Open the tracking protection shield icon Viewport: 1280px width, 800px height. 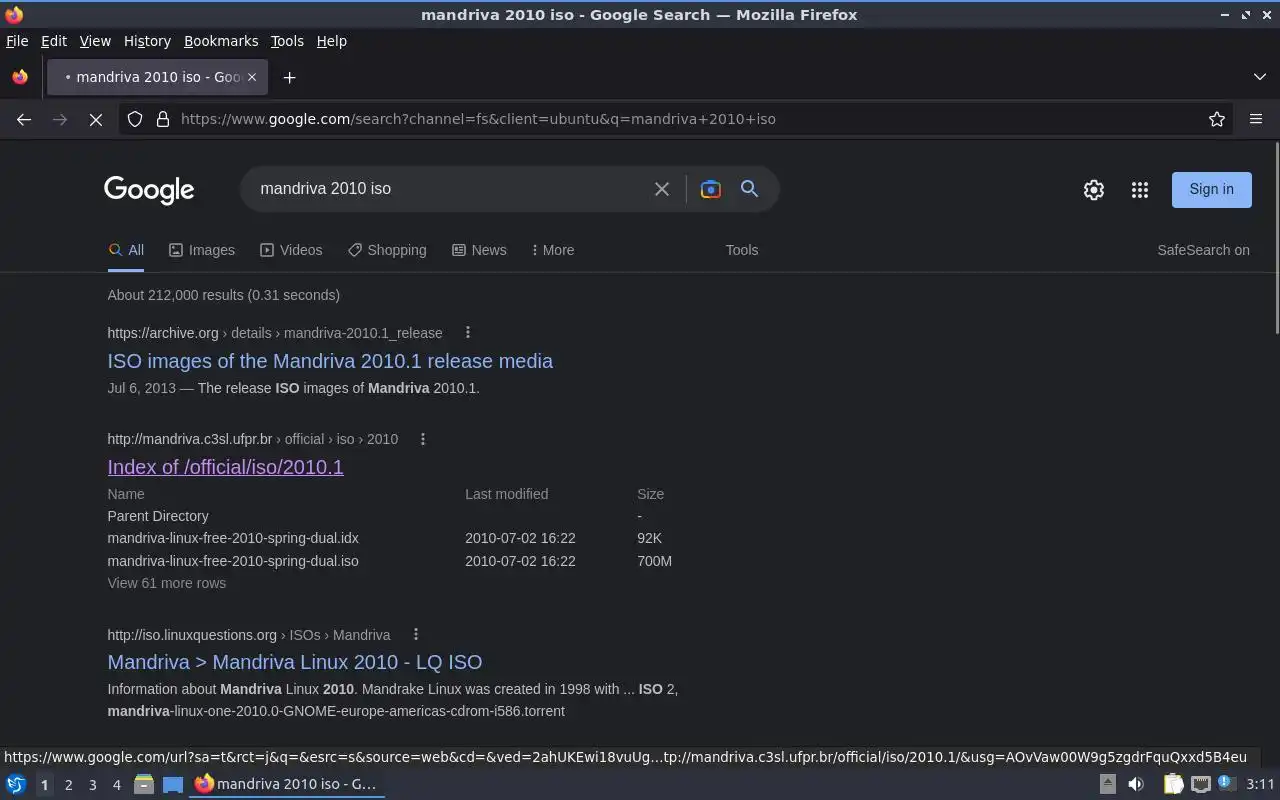(135, 119)
